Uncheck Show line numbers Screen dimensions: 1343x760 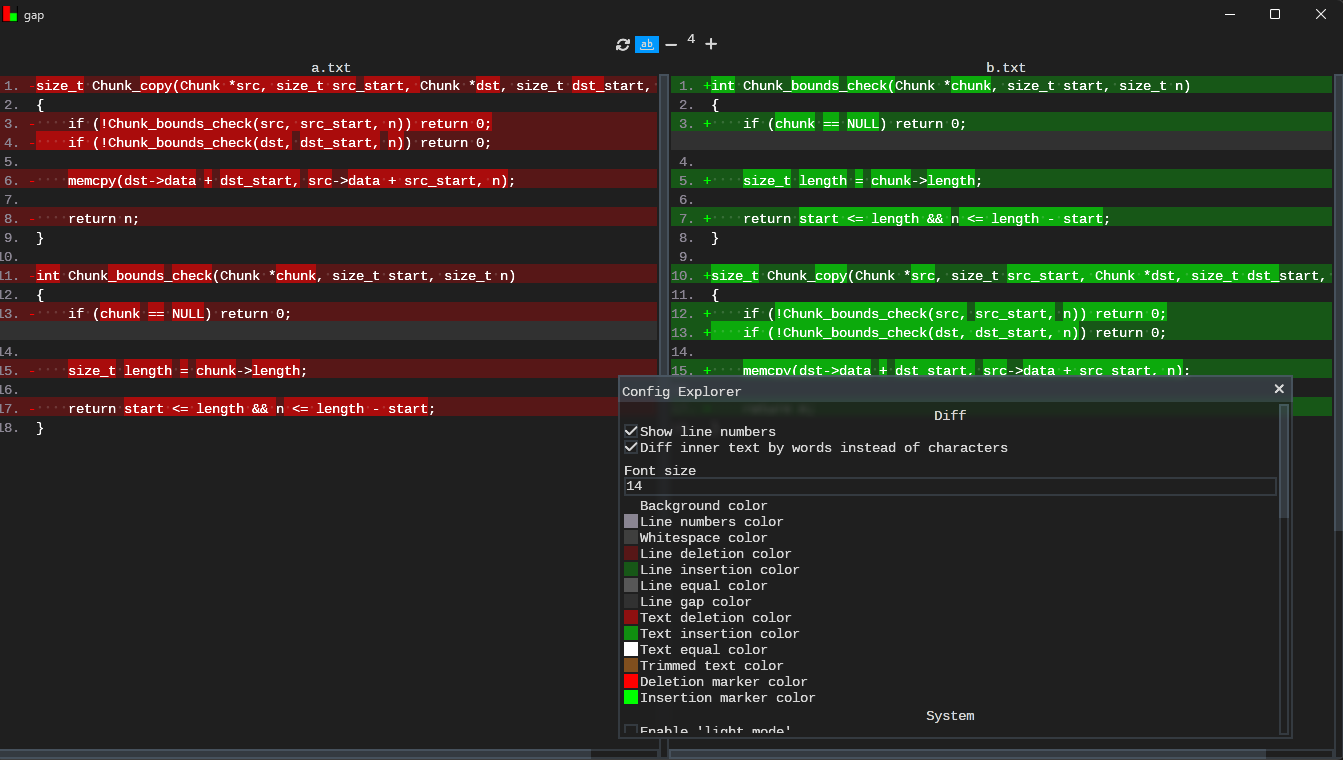pyautogui.click(x=631, y=431)
